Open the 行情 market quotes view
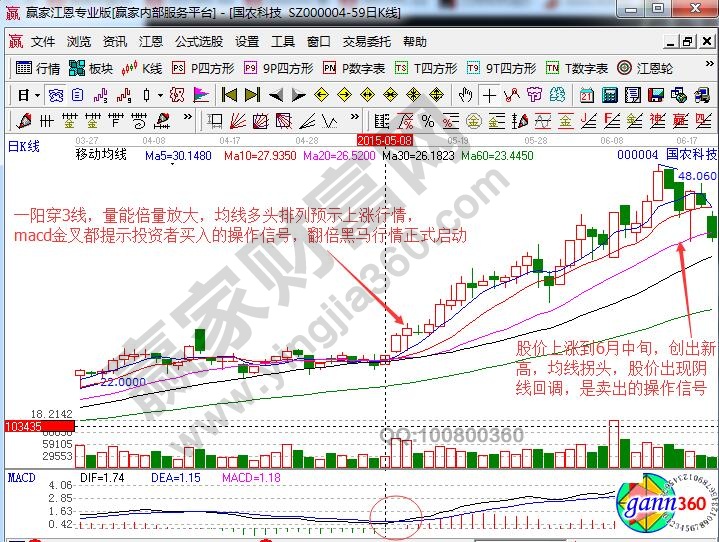 pos(39,69)
